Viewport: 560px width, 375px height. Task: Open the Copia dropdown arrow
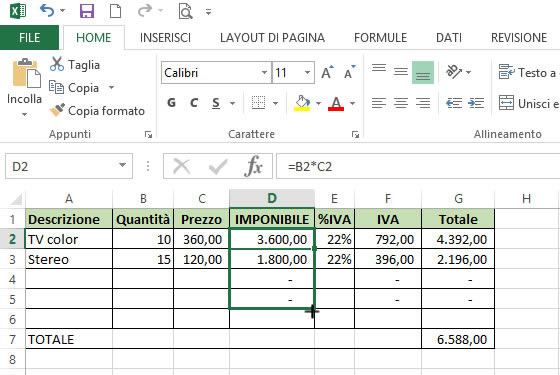[x=111, y=88]
